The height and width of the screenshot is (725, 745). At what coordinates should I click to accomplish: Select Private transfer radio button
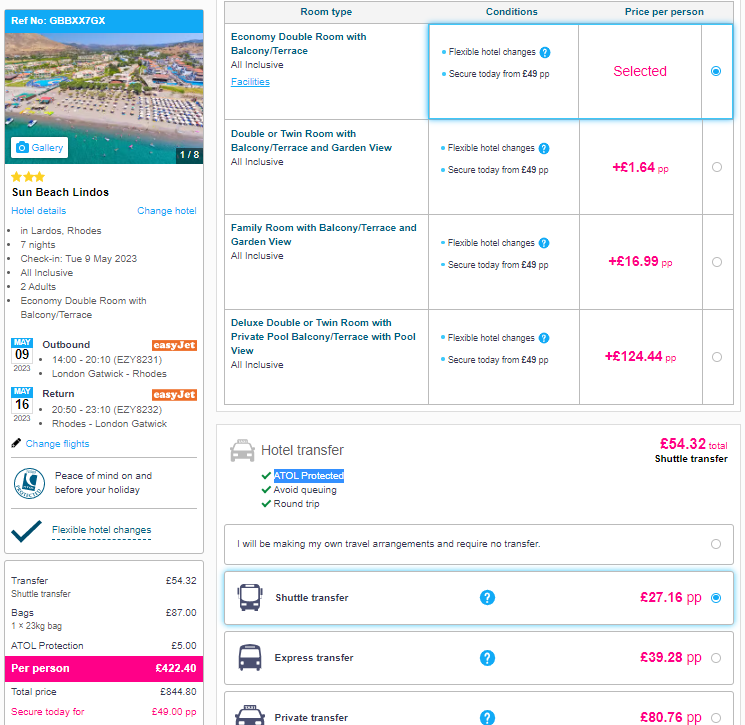click(x=716, y=718)
